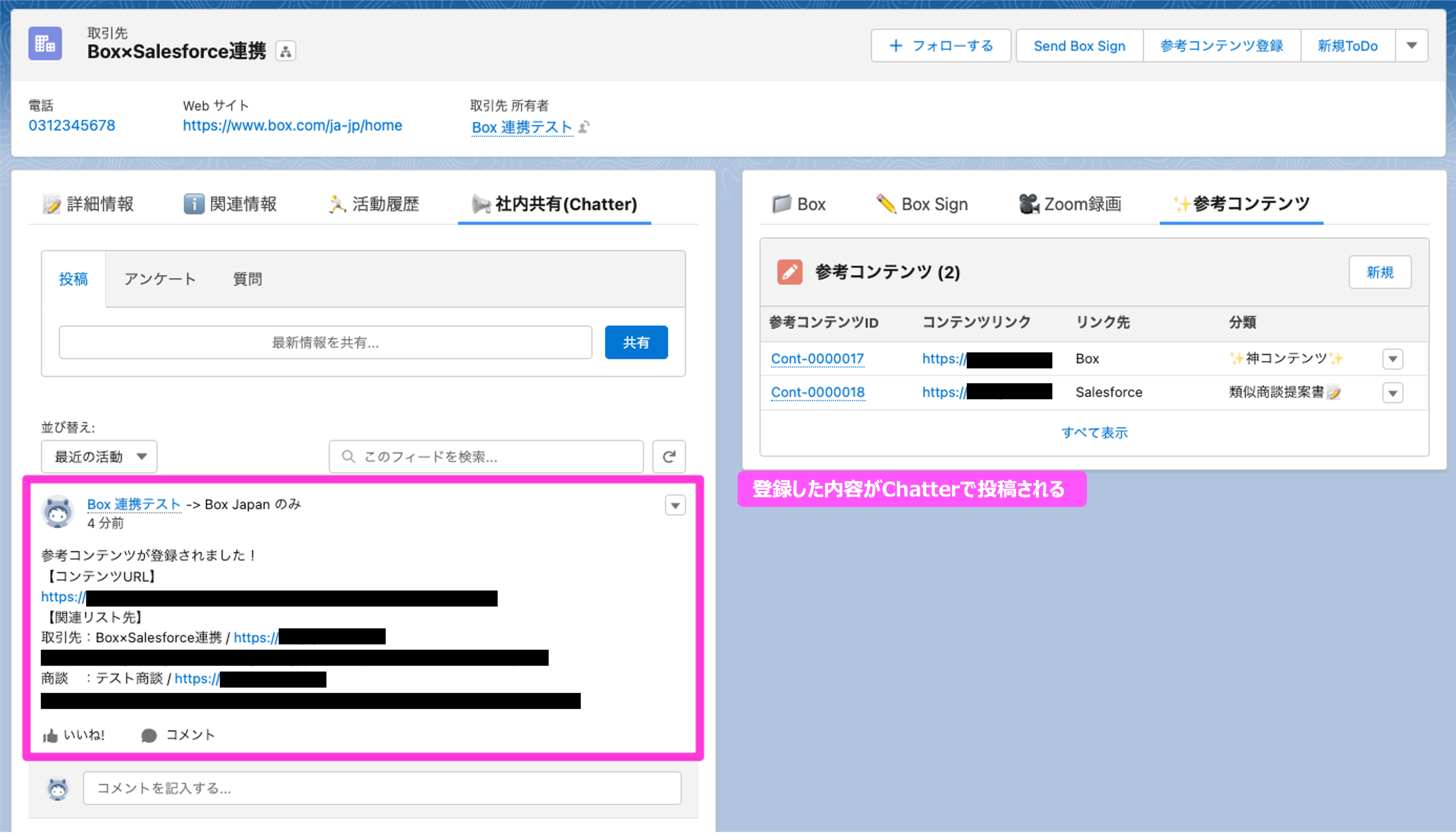Click the Send Box Sign button

point(1079,46)
